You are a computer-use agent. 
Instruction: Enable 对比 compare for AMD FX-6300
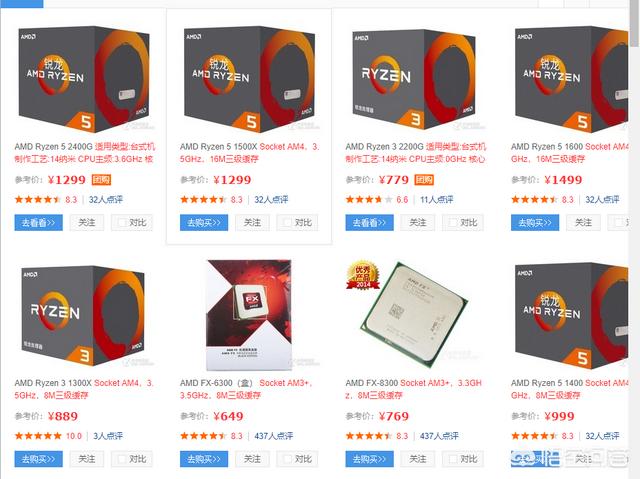(x=287, y=459)
